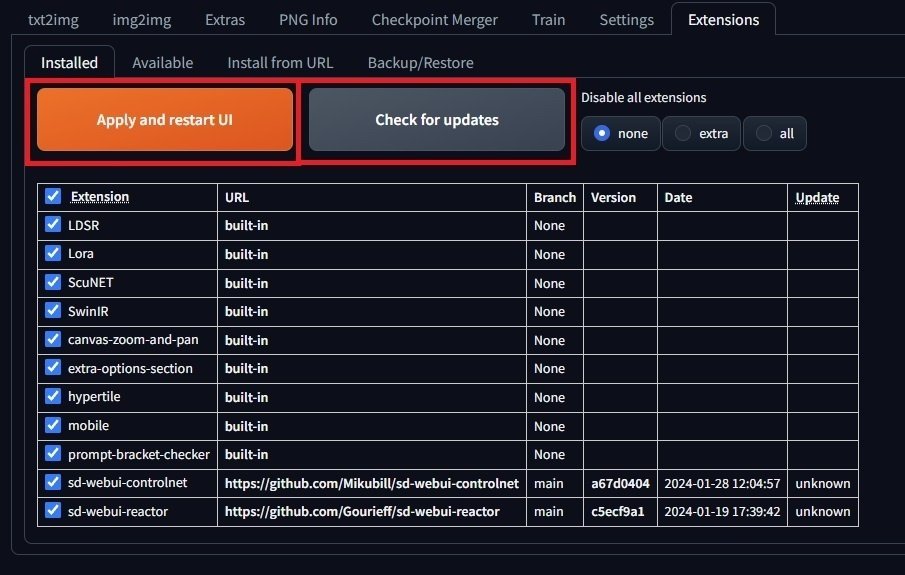
Task: Click the 'Disable all extensions' label
Action: [644, 98]
